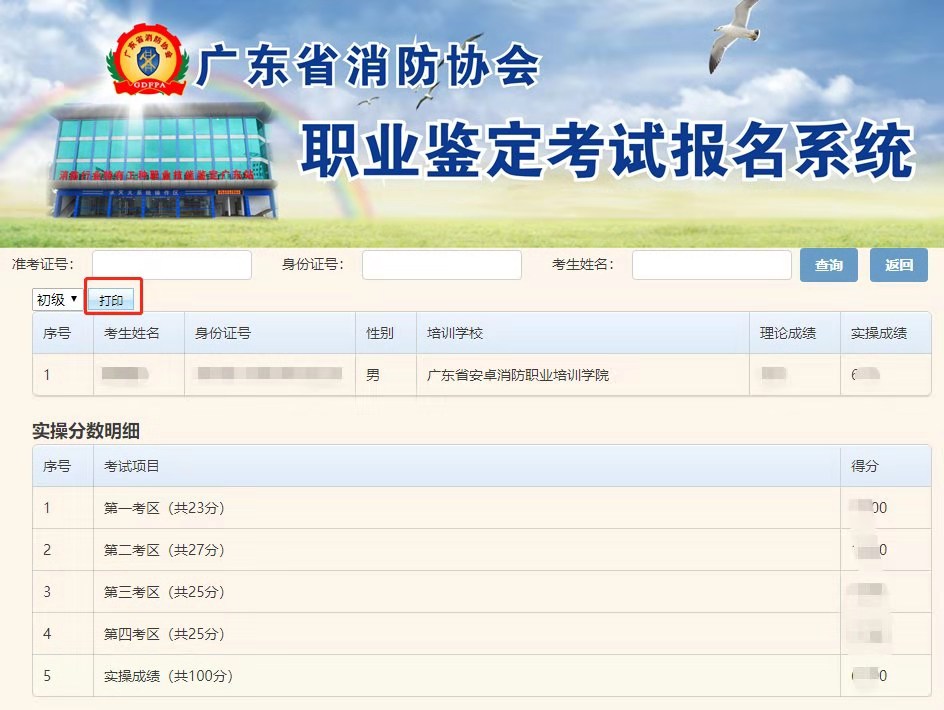This screenshot has height=710, width=944.
Task: Select the 考生姓名 input field
Action: tap(711, 265)
